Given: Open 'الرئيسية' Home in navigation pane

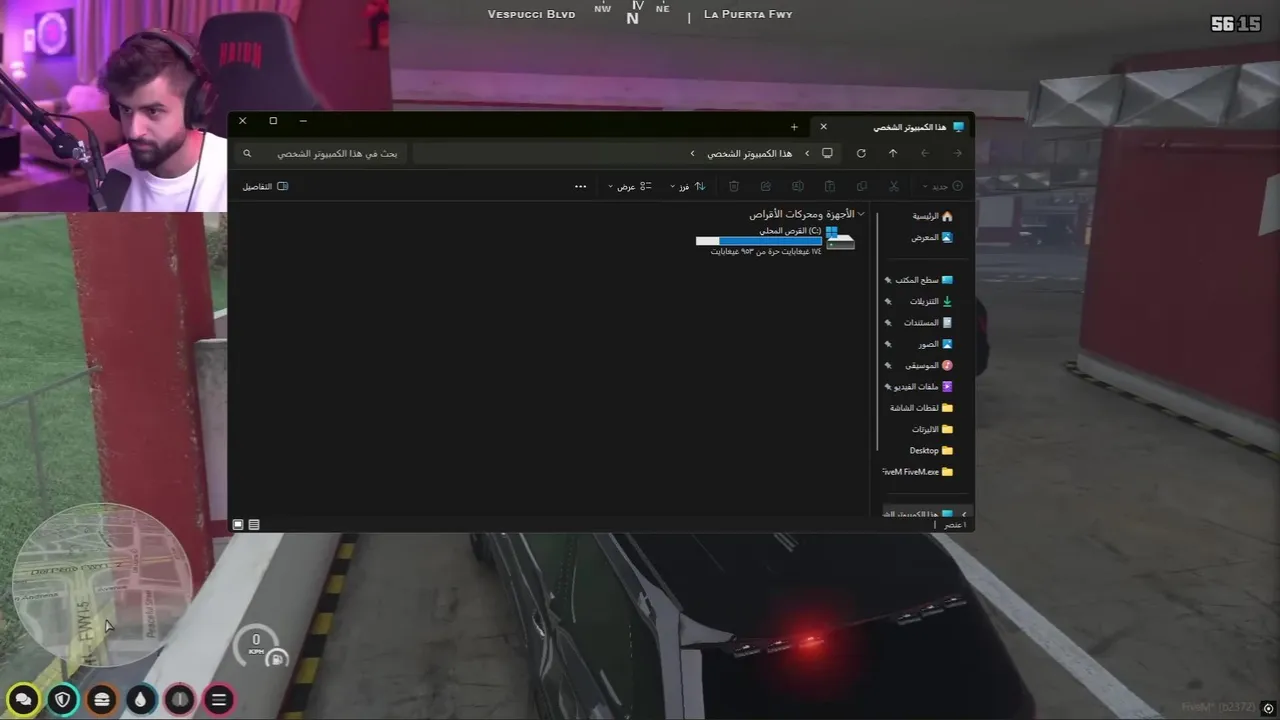Looking at the screenshot, I should coord(932,216).
